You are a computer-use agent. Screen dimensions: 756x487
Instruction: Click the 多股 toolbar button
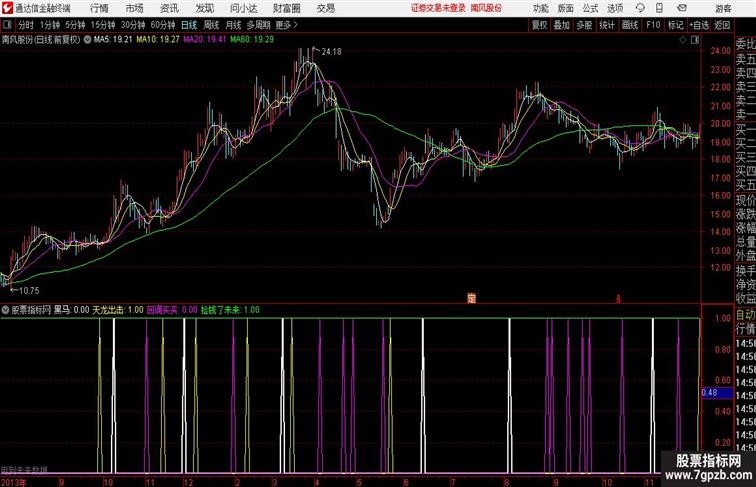[x=584, y=25]
